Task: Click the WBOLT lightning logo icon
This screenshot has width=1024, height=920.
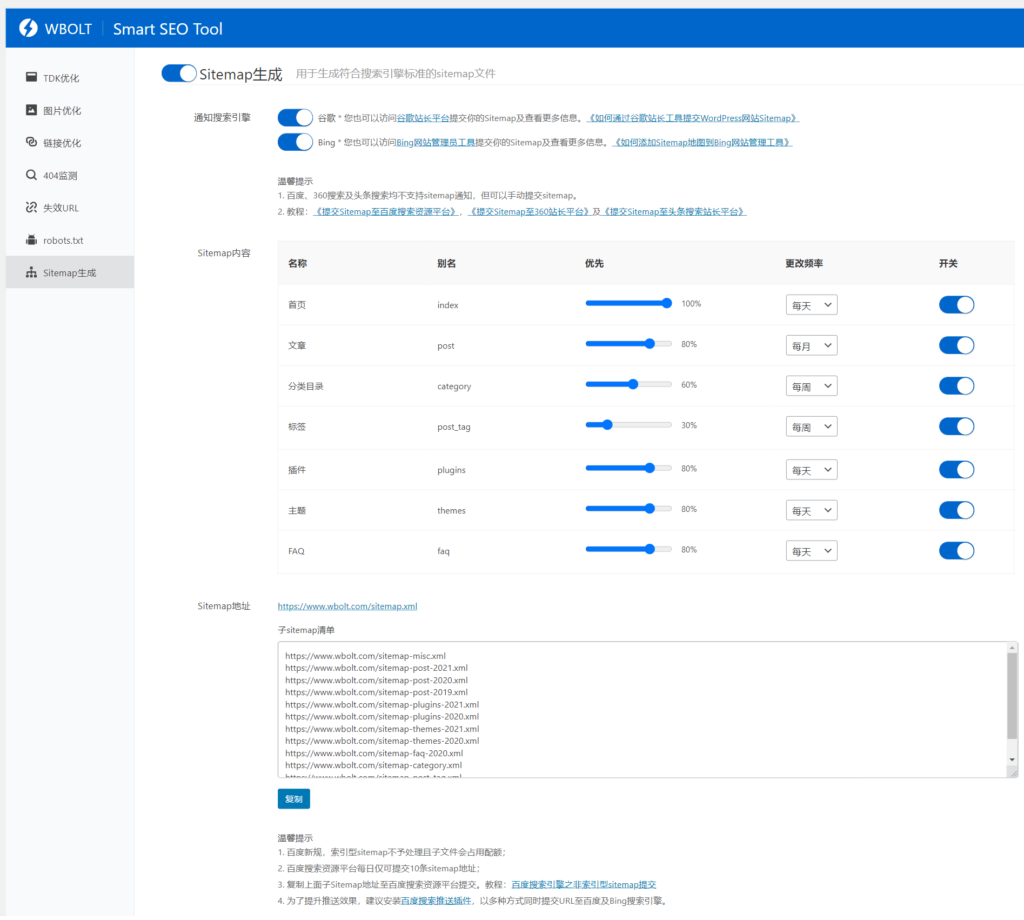Action: click(28, 28)
